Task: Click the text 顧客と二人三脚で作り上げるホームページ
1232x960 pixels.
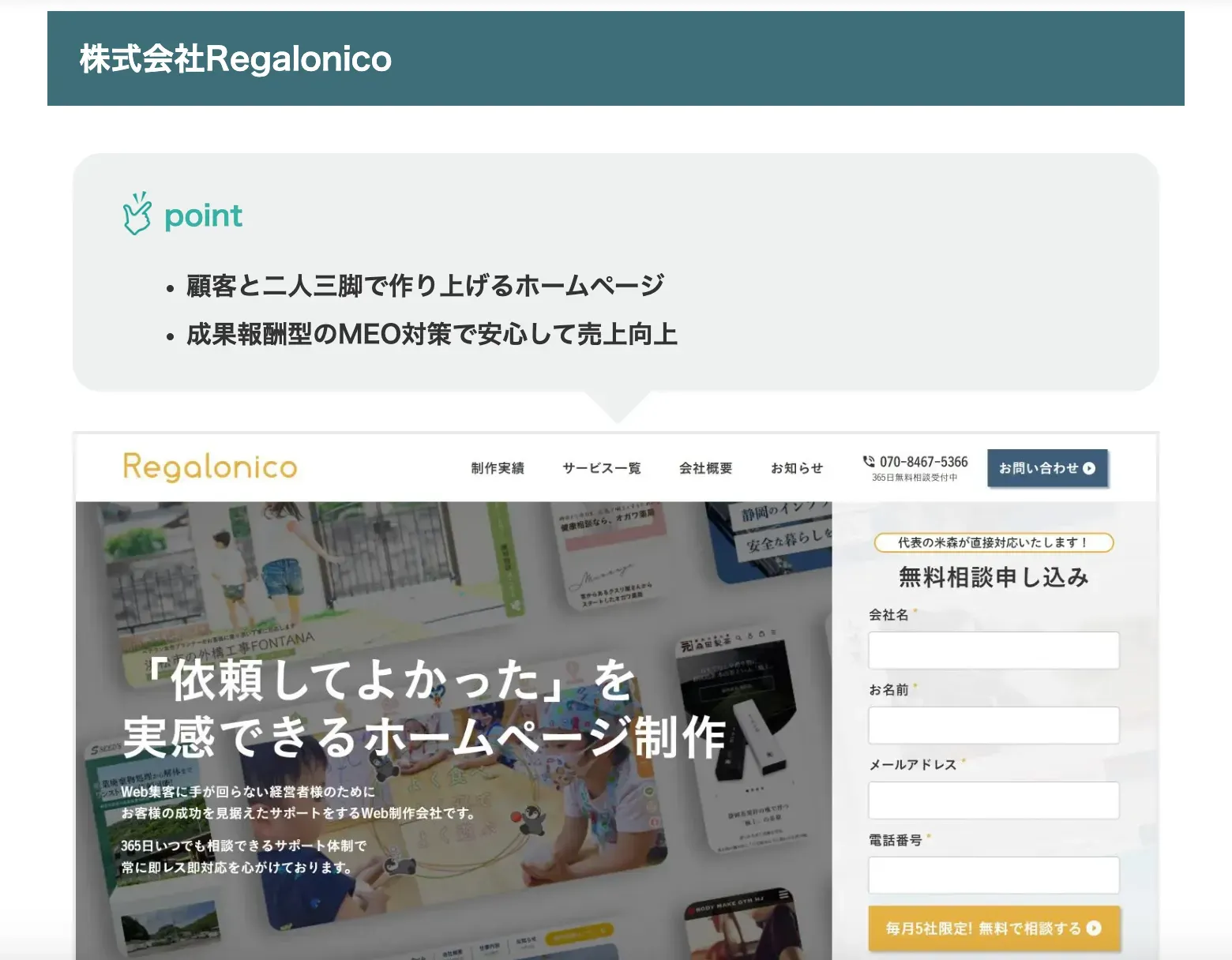Action: point(425,285)
